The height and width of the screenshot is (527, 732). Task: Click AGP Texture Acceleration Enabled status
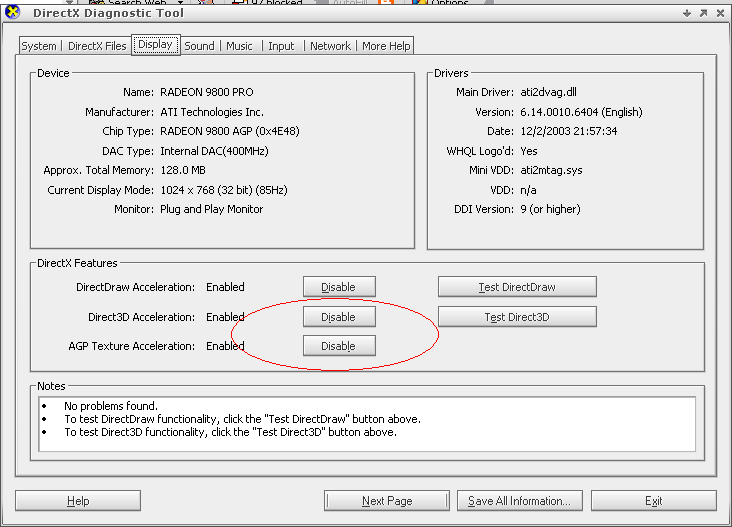click(x=225, y=346)
